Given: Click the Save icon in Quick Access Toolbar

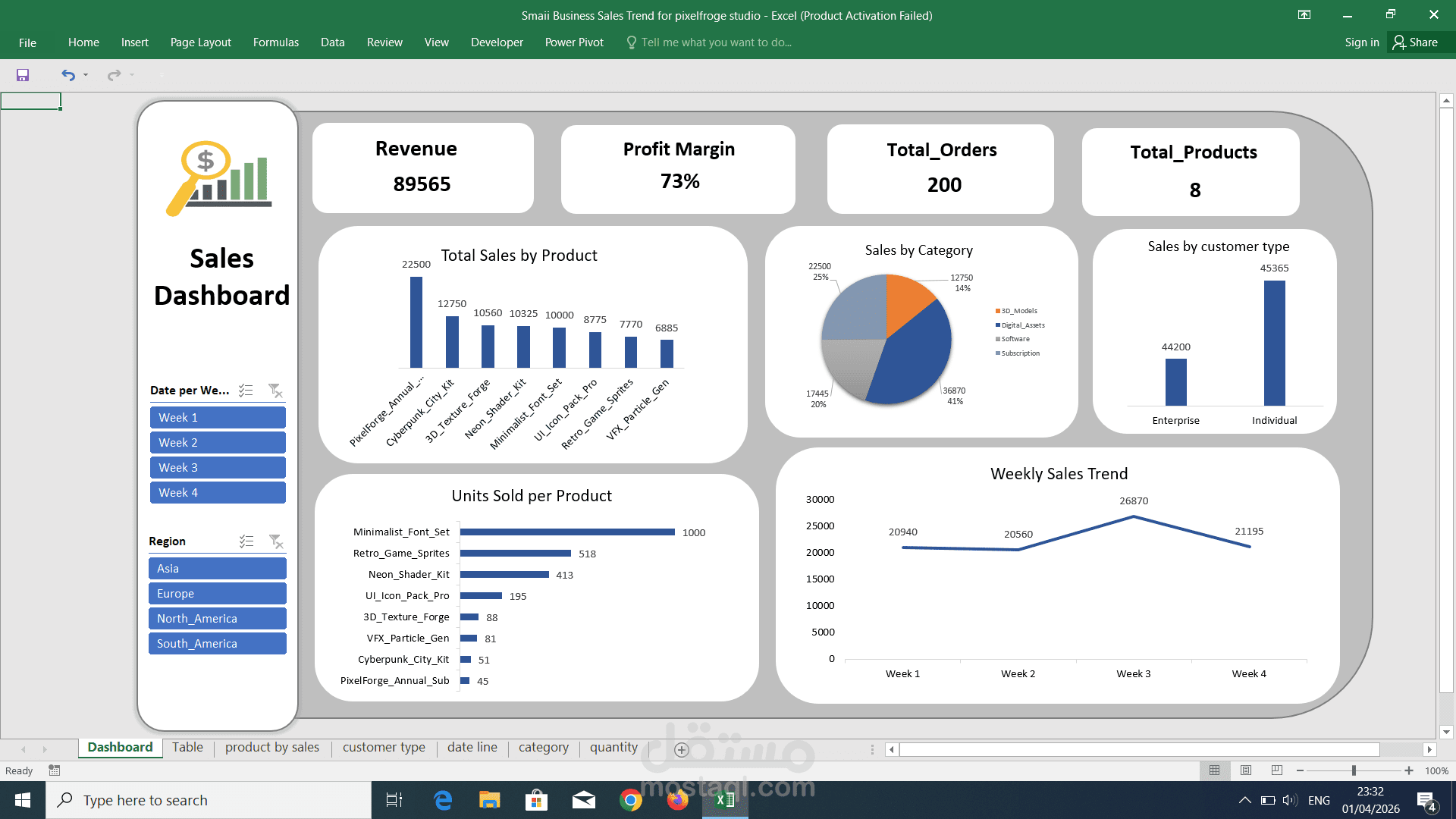Looking at the screenshot, I should (23, 75).
